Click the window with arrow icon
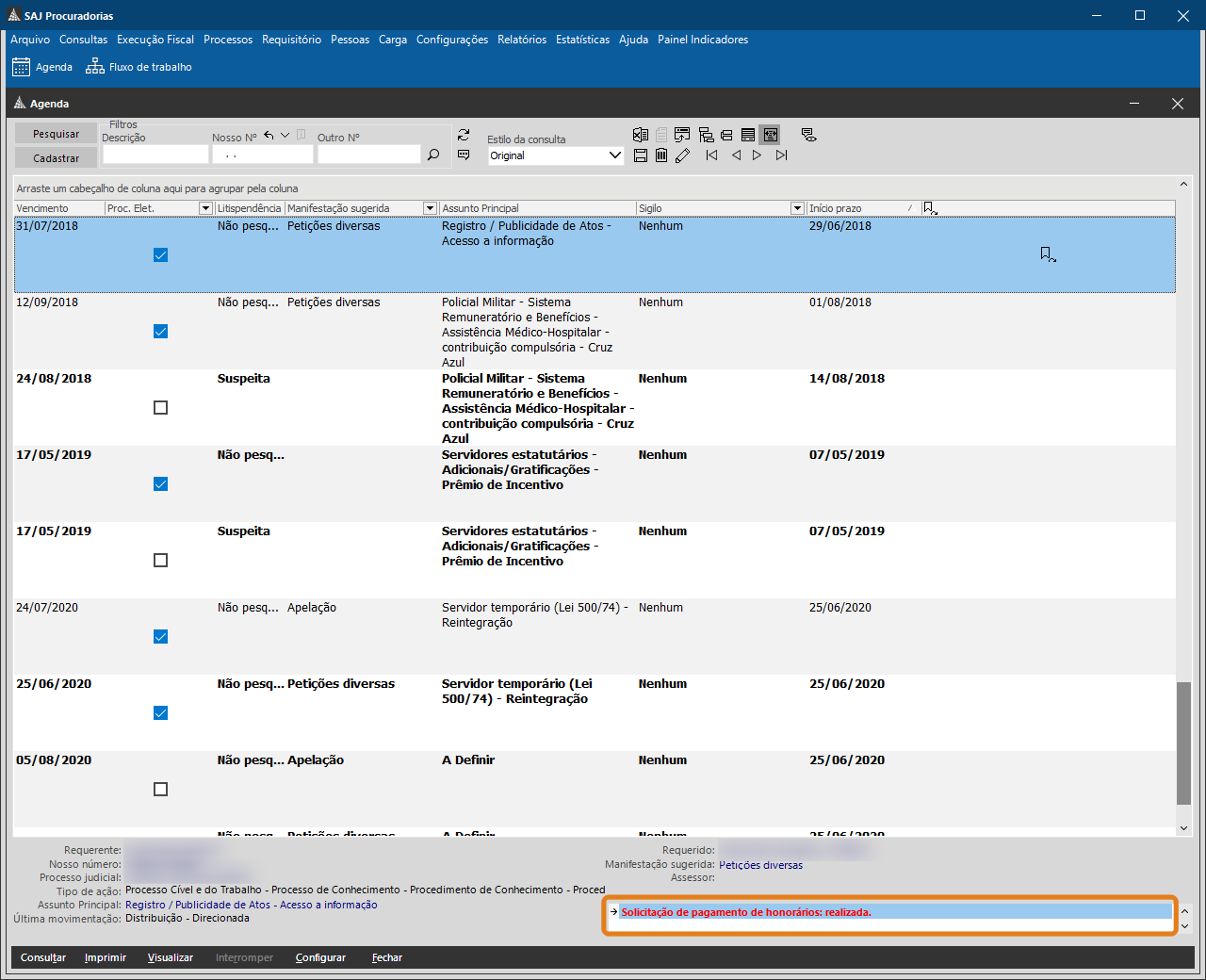This screenshot has width=1206, height=980. click(683, 135)
